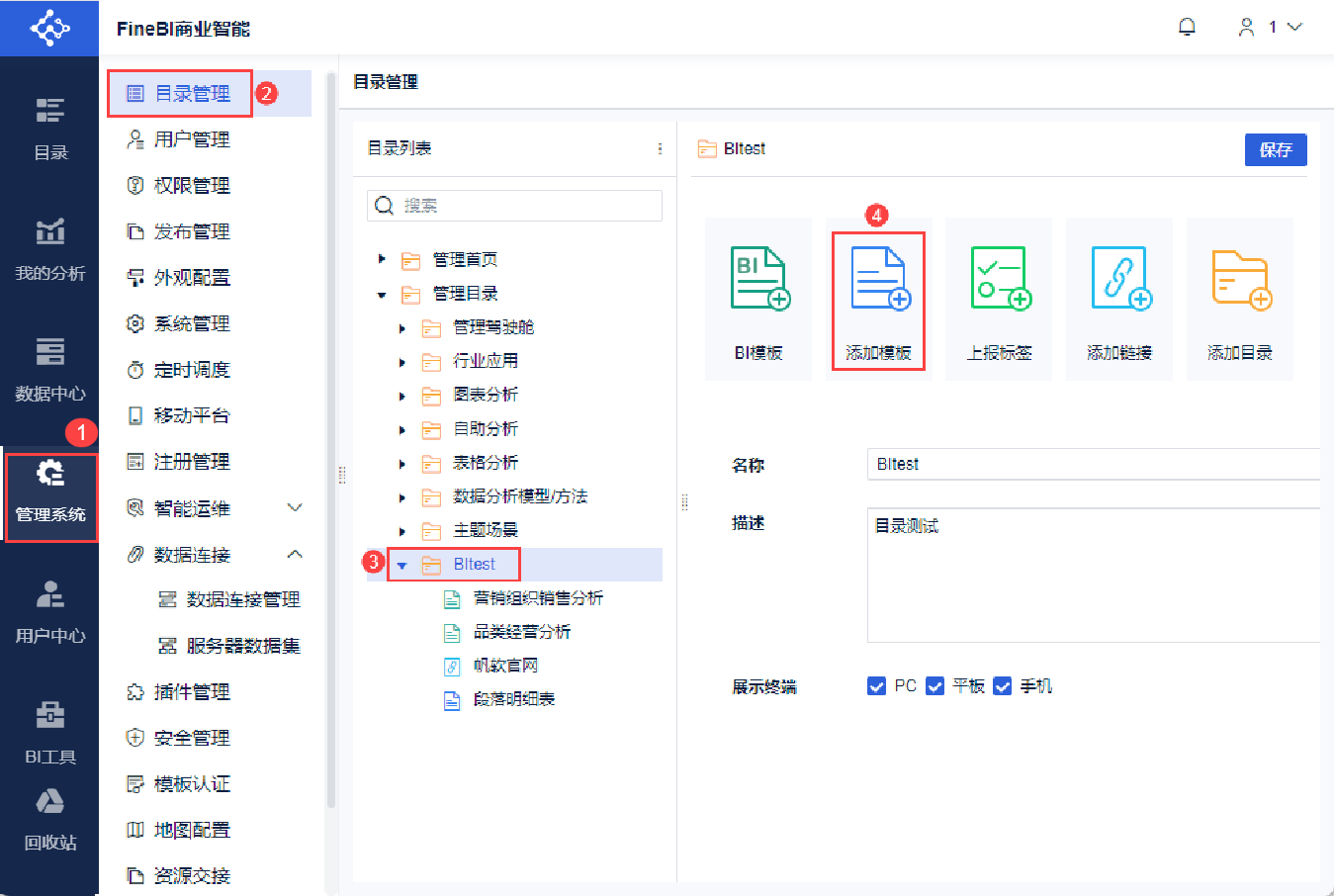Expand the 管理首页 tree node arrow
Screen dimensions: 1334x896
[x=382, y=259]
